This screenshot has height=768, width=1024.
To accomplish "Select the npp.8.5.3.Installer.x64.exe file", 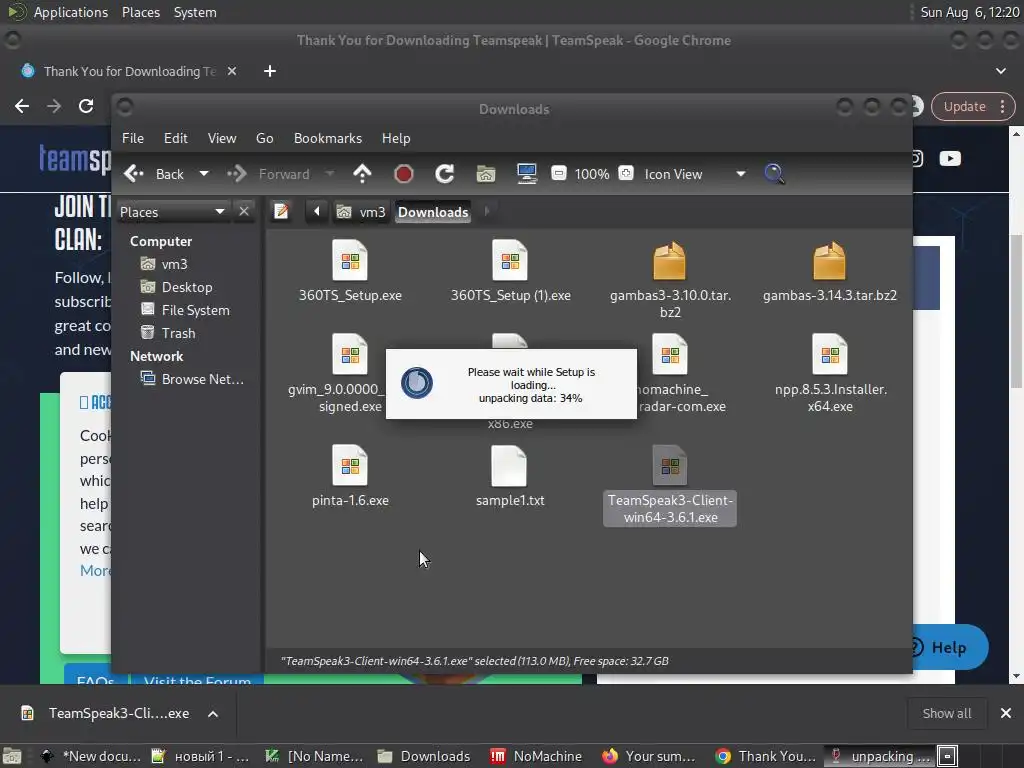I will (830, 374).
